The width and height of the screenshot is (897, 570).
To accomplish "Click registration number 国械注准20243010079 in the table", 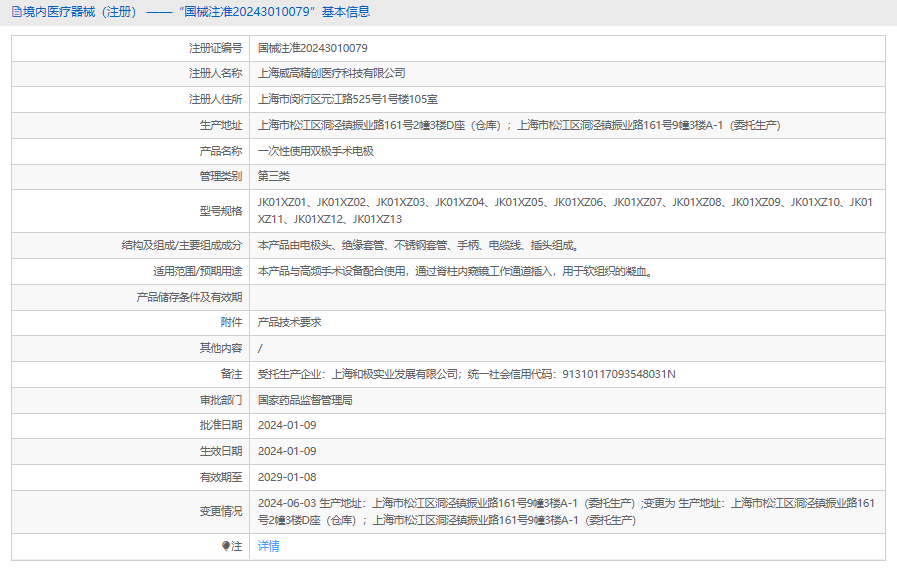I will (x=312, y=48).
